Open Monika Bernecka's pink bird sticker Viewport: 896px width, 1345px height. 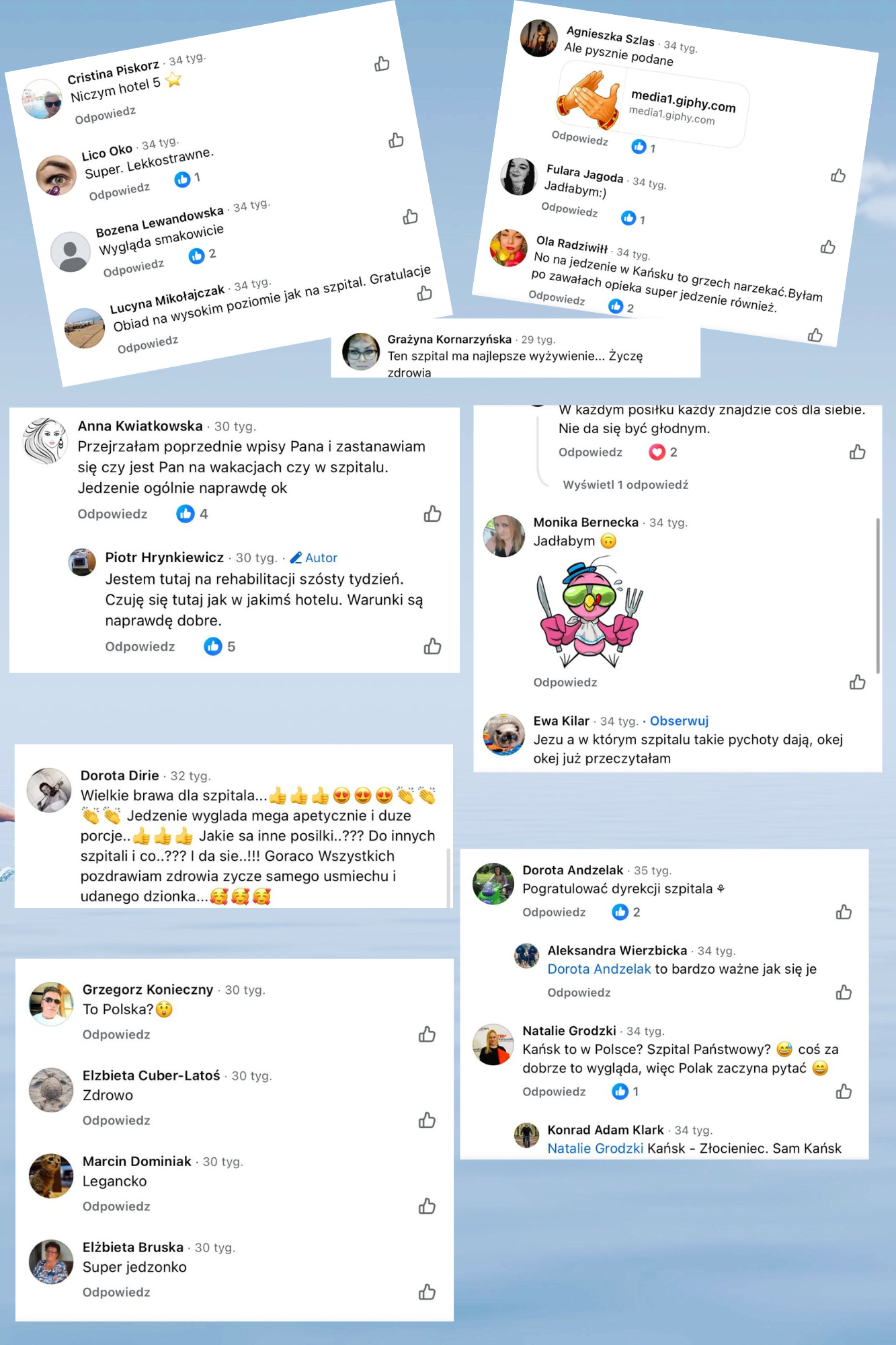tap(589, 615)
